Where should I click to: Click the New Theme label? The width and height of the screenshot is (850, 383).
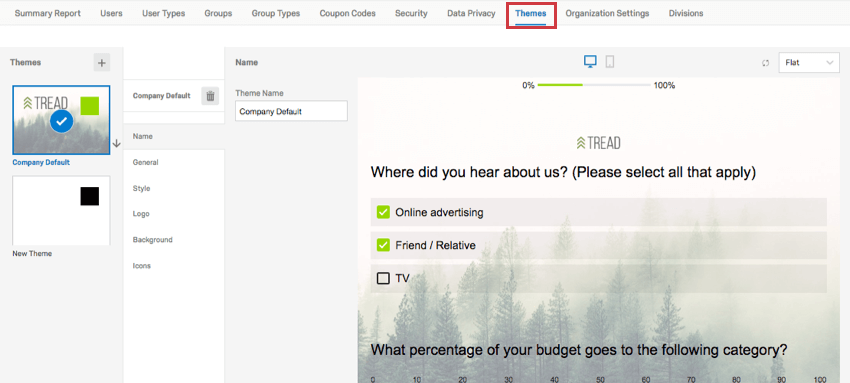(32, 254)
